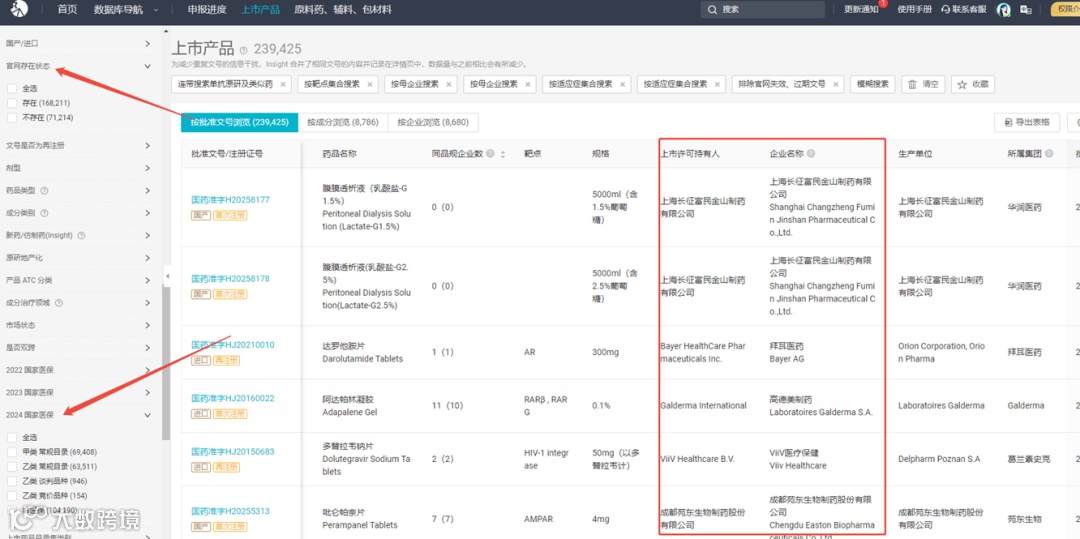Open the user avatar menu
This screenshot has height=539, width=1080.
[x=1004, y=10]
